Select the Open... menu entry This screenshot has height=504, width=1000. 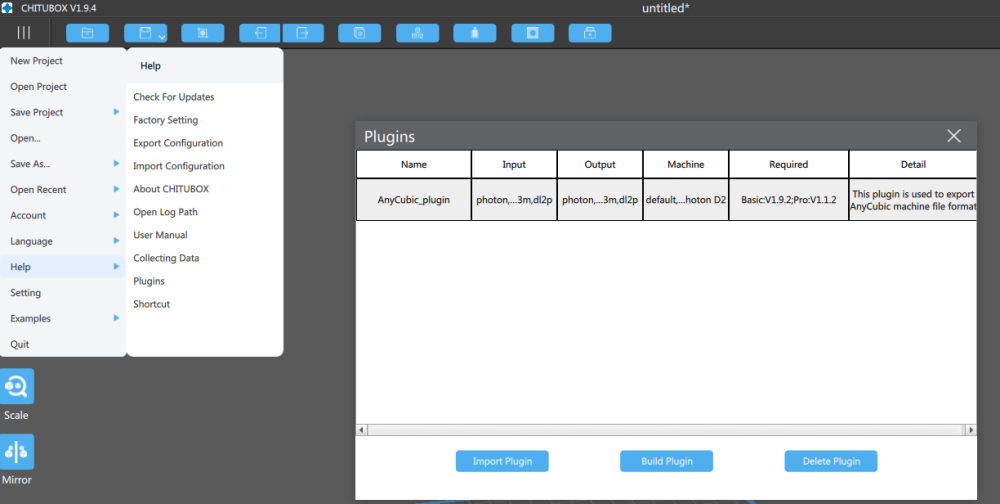63,138
